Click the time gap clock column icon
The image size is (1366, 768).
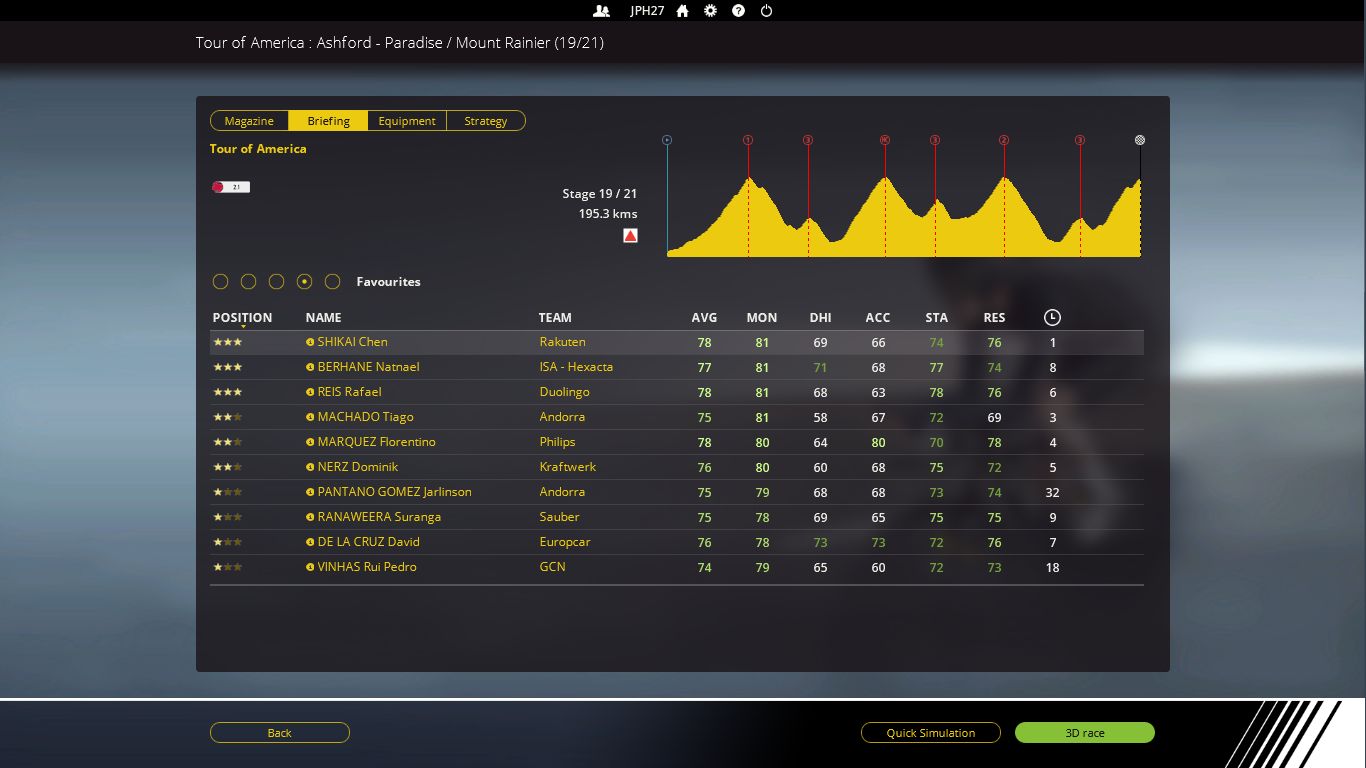1052,318
